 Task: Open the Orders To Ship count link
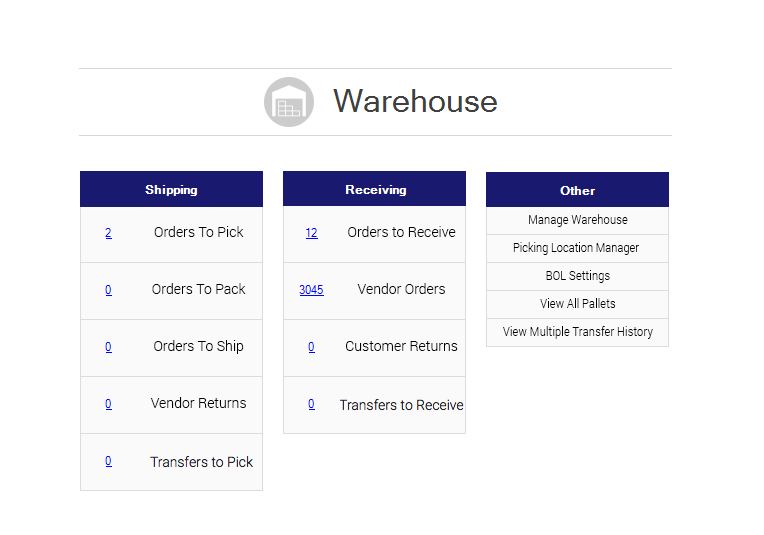click(108, 347)
